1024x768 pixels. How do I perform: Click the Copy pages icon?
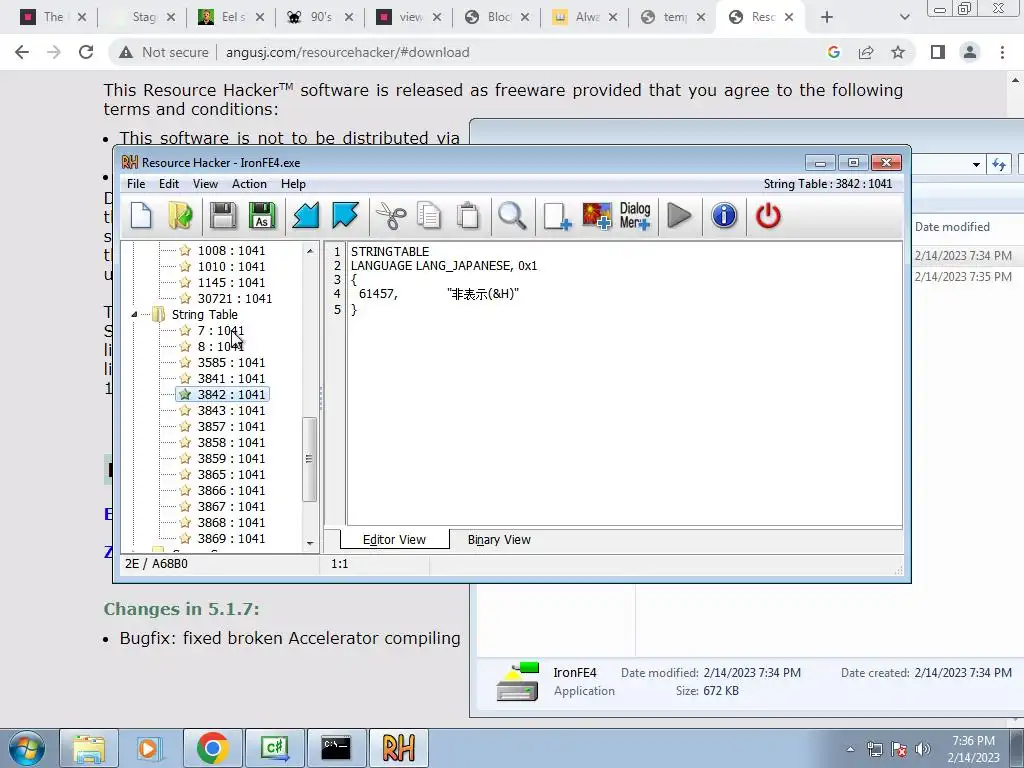tap(429, 216)
